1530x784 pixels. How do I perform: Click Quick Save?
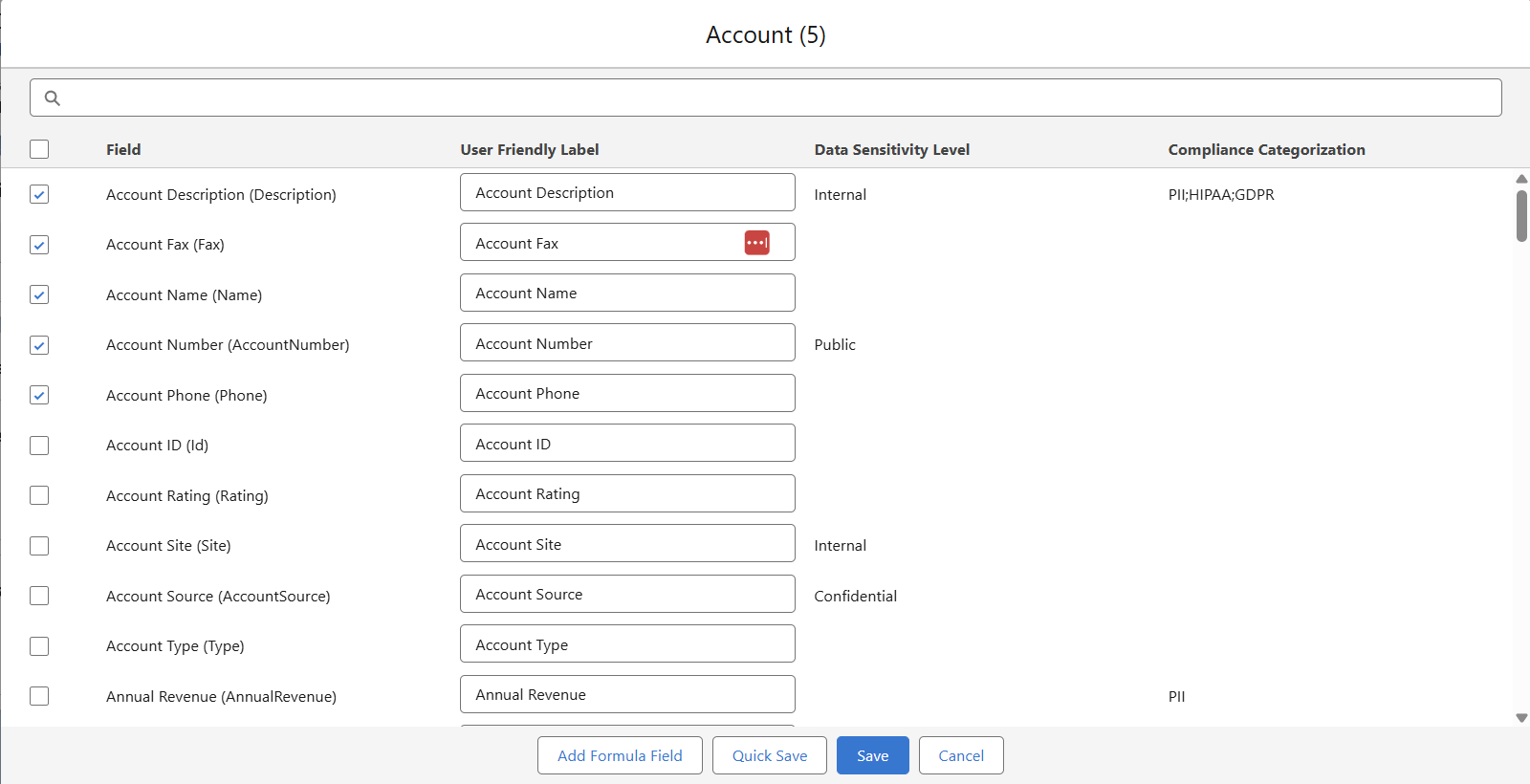[x=769, y=755]
